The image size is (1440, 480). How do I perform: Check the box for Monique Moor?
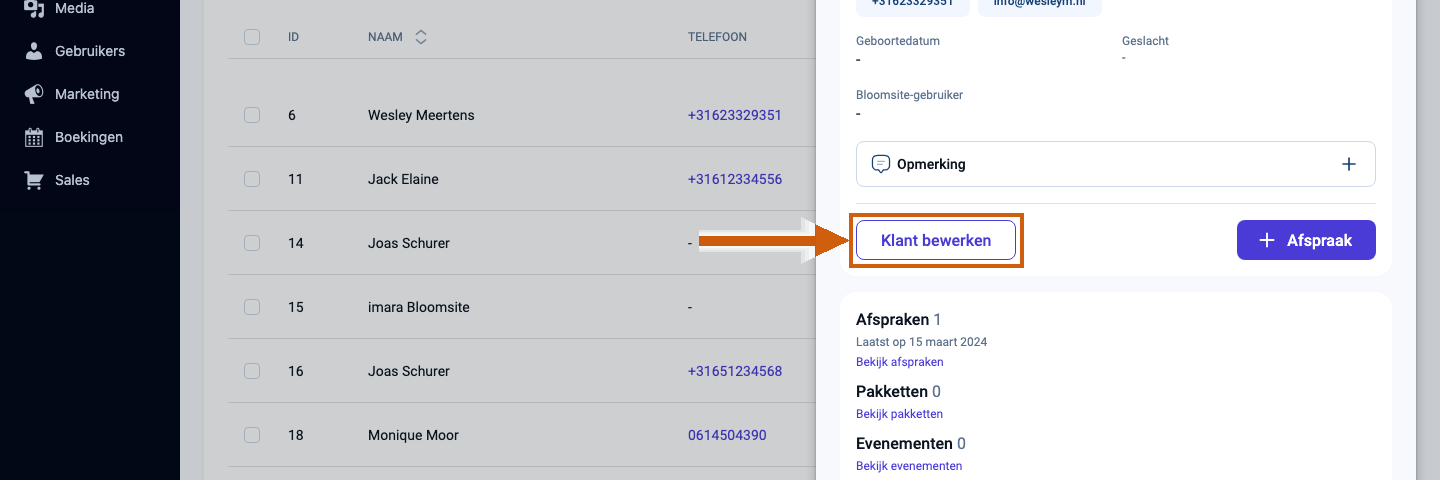pos(252,435)
